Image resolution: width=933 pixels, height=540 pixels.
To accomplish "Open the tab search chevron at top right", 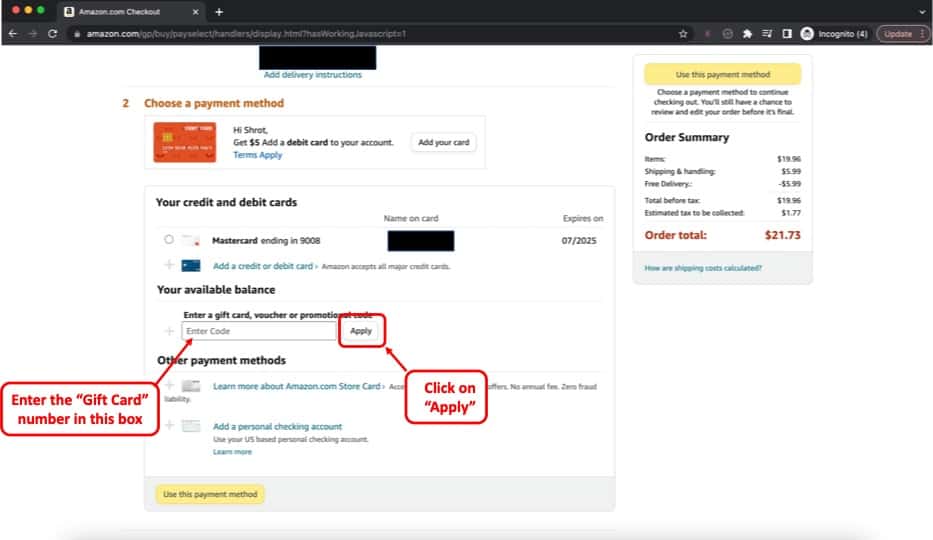I will [x=922, y=12].
